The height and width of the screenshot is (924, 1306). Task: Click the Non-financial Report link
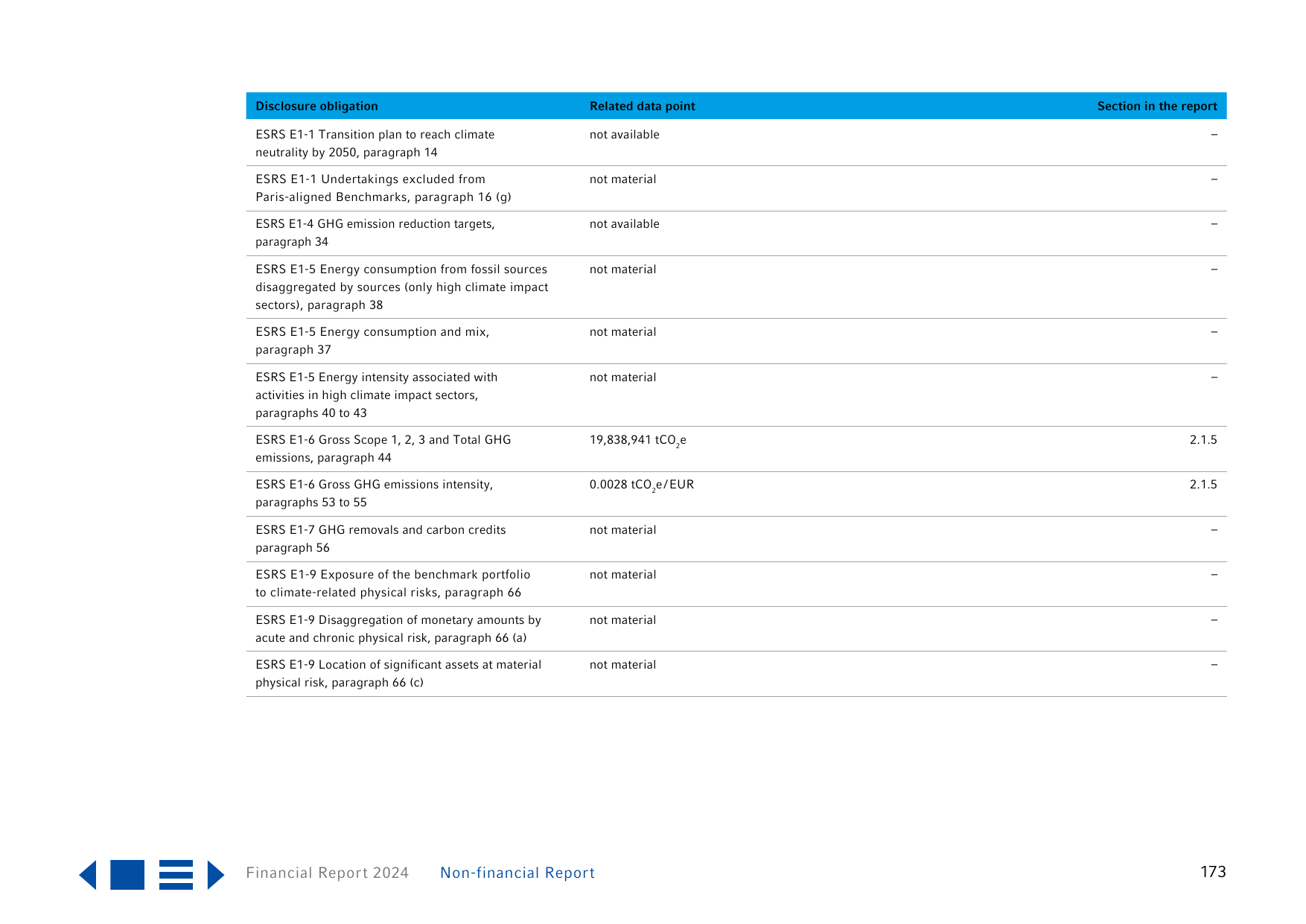517,873
